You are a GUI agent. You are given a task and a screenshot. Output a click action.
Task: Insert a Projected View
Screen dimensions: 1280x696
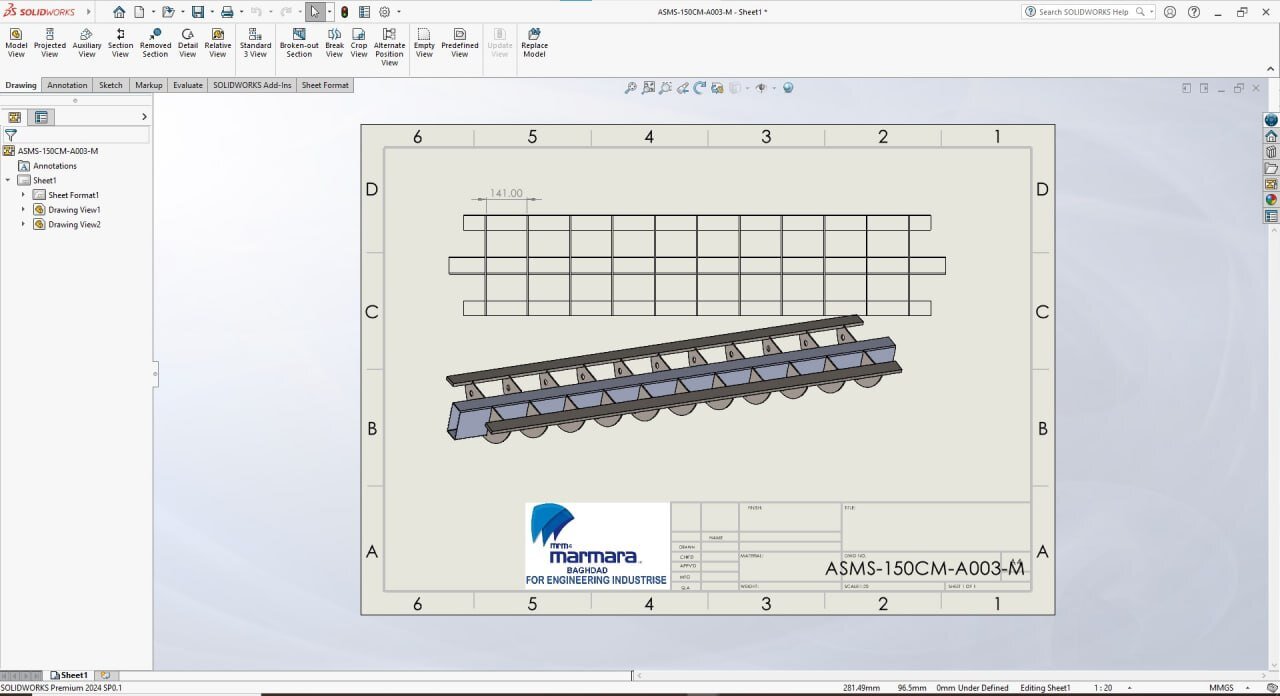point(50,43)
